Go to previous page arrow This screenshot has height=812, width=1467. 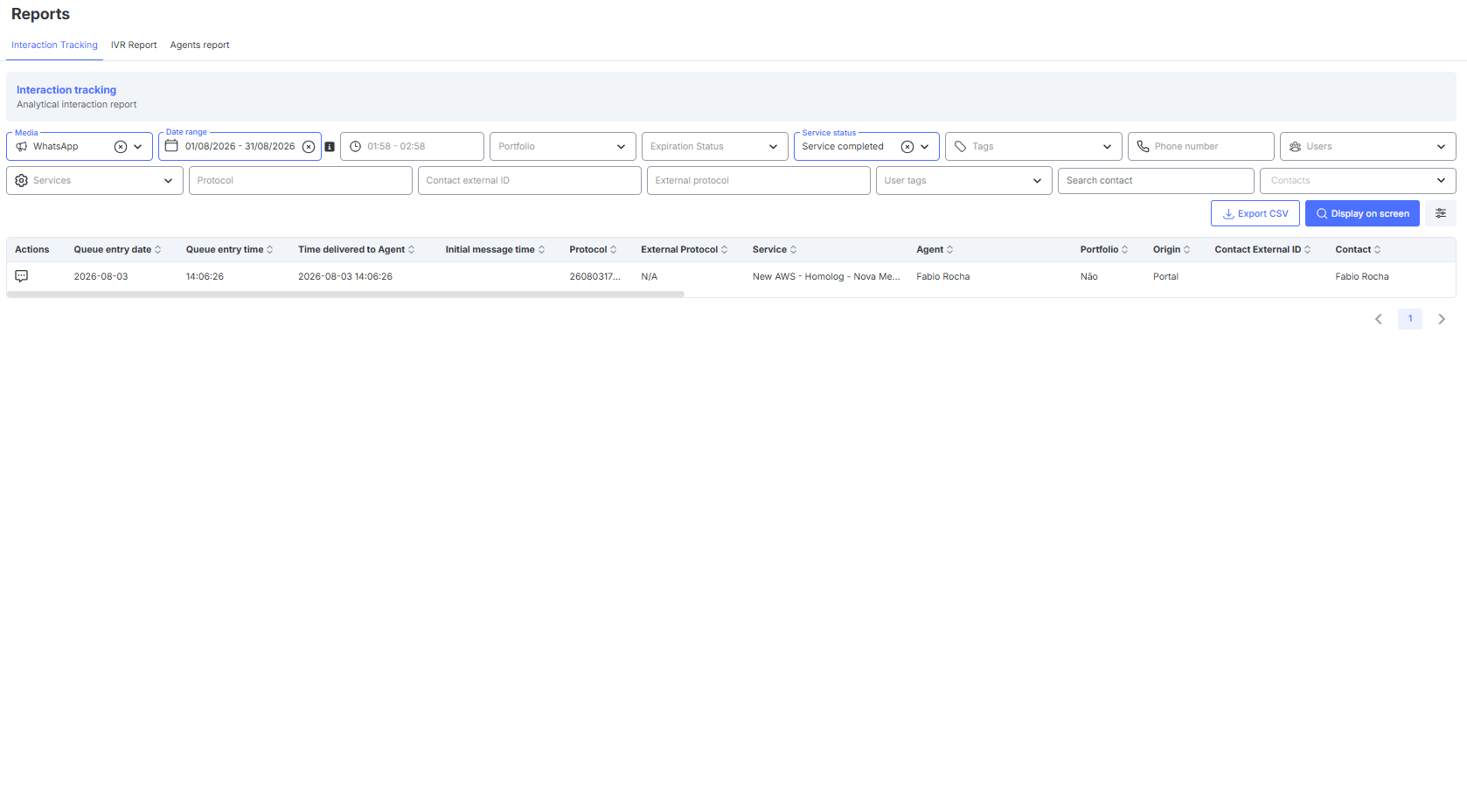point(1379,319)
